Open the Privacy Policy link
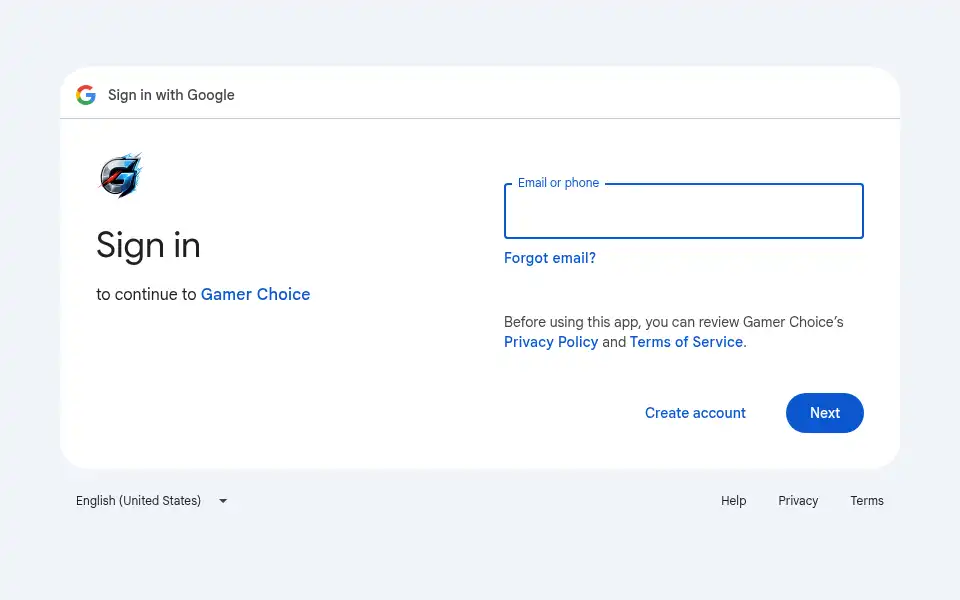 [550, 342]
